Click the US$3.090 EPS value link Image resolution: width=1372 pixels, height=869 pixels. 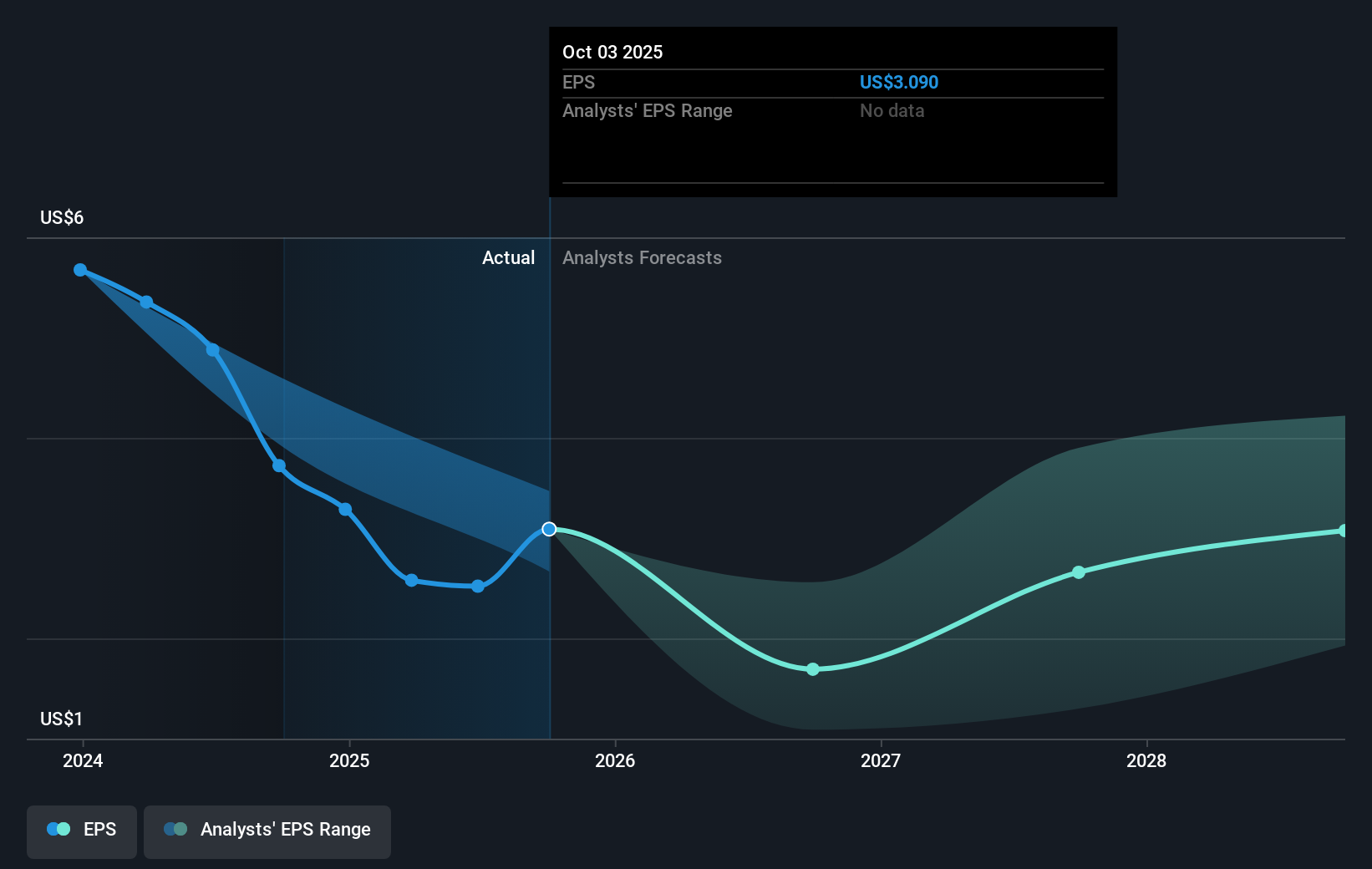coord(899,82)
